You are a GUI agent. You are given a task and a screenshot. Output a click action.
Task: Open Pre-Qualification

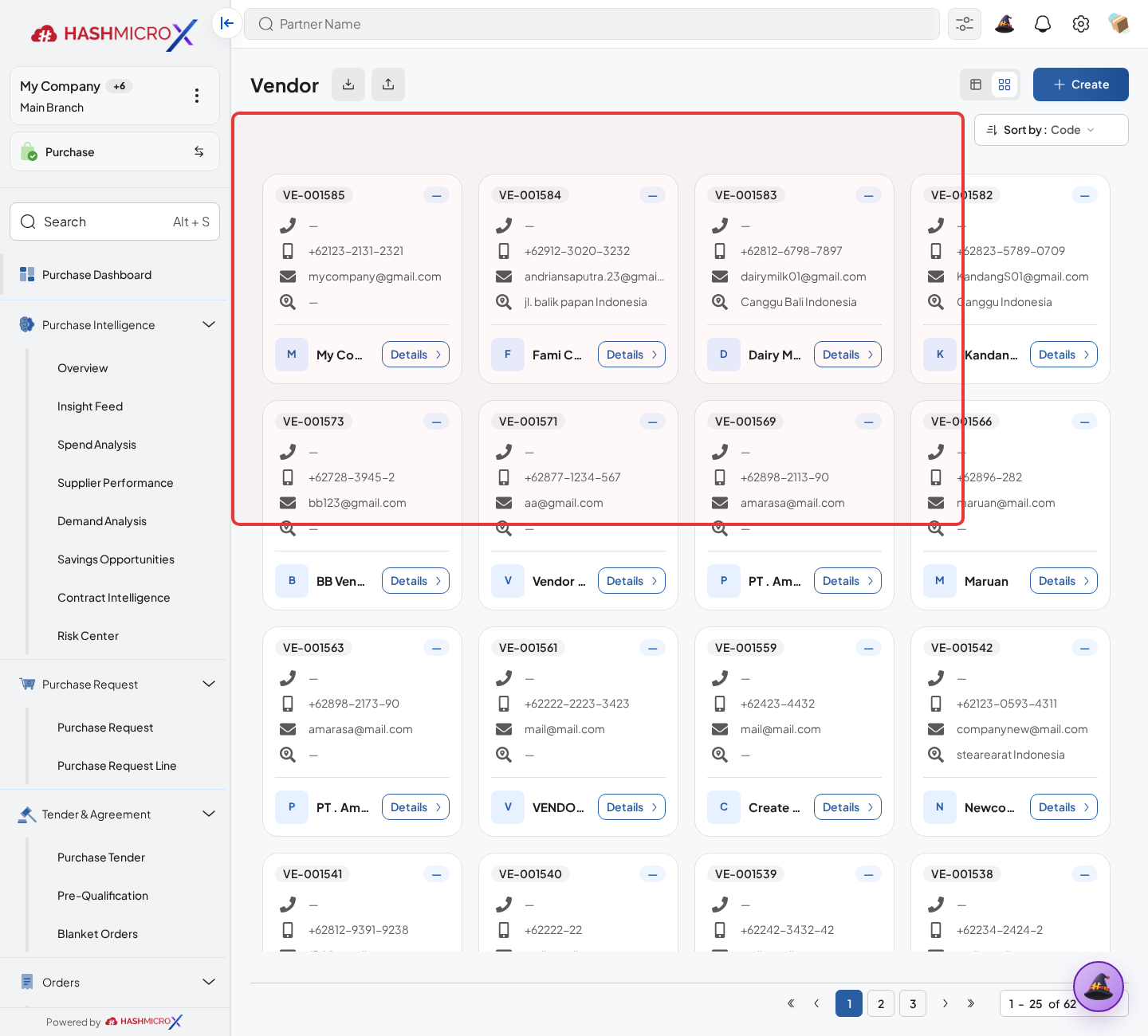103,896
